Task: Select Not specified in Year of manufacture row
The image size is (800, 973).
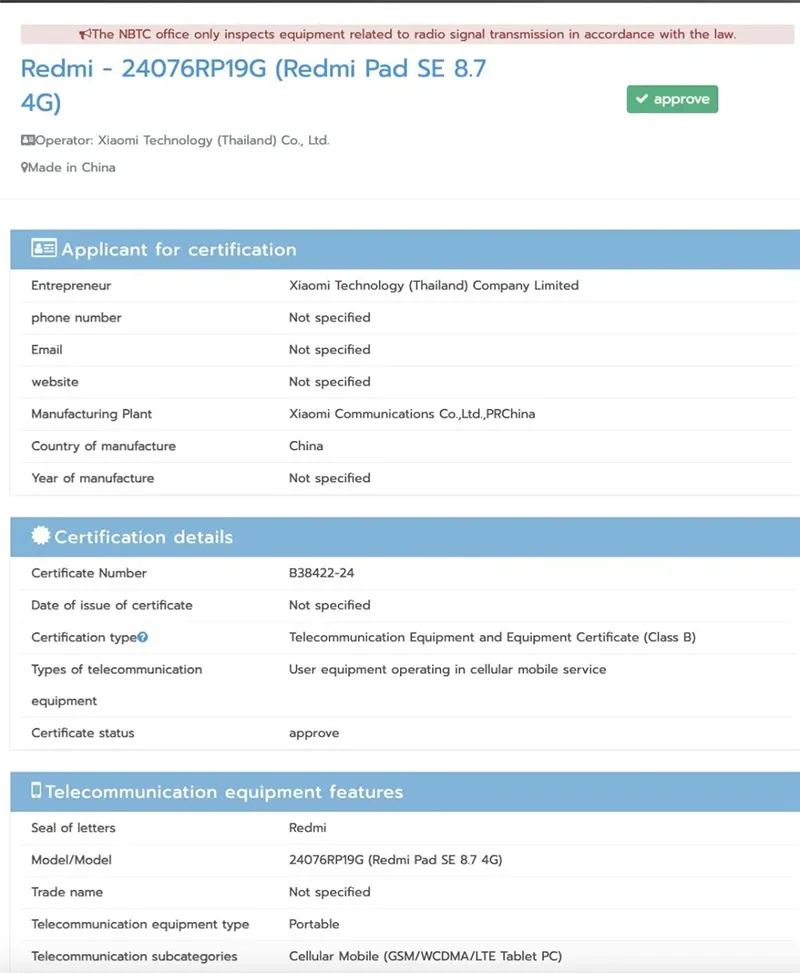Action: pyautogui.click(x=330, y=478)
